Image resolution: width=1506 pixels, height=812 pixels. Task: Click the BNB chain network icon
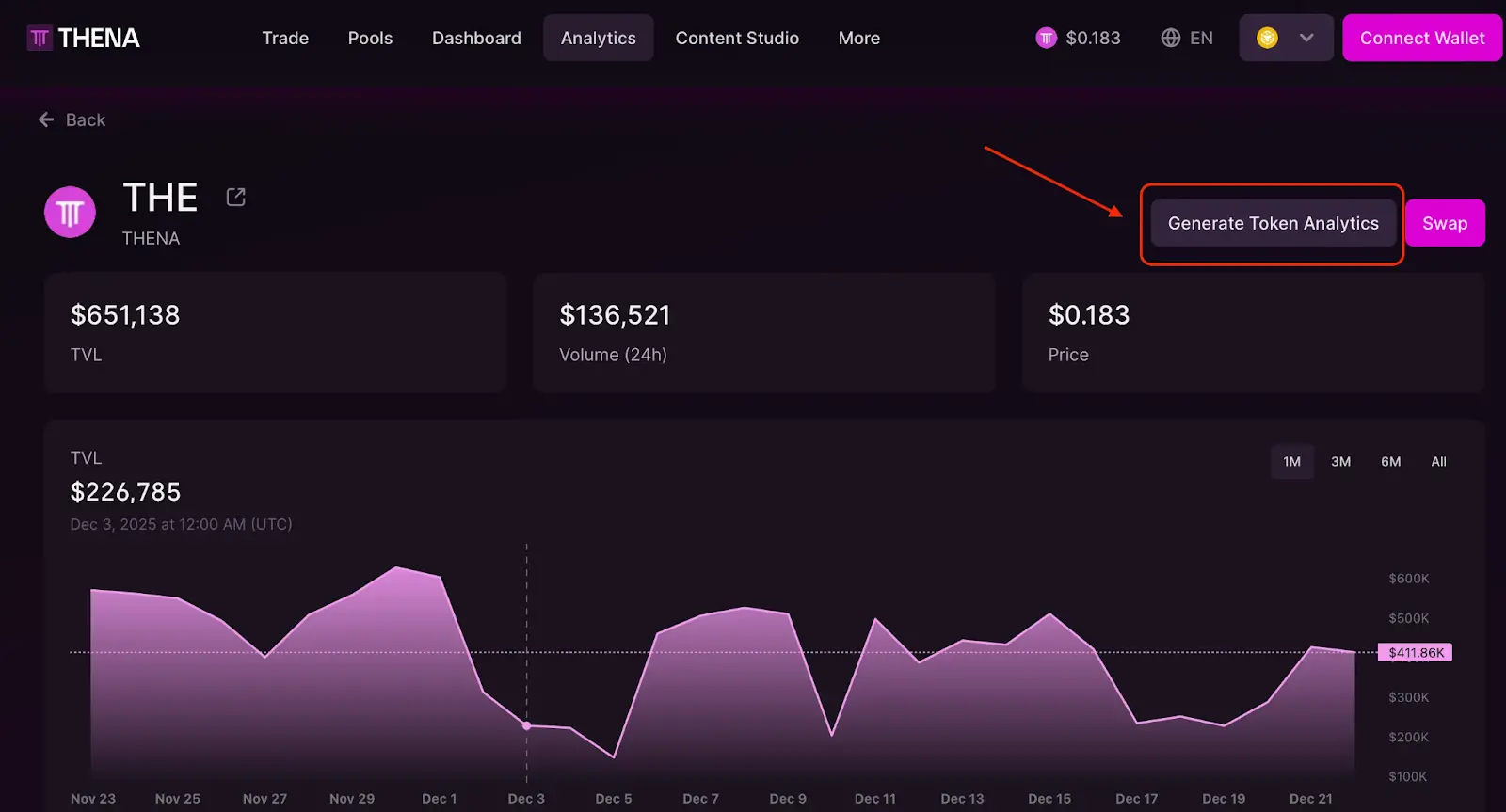(x=1267, y=38)
